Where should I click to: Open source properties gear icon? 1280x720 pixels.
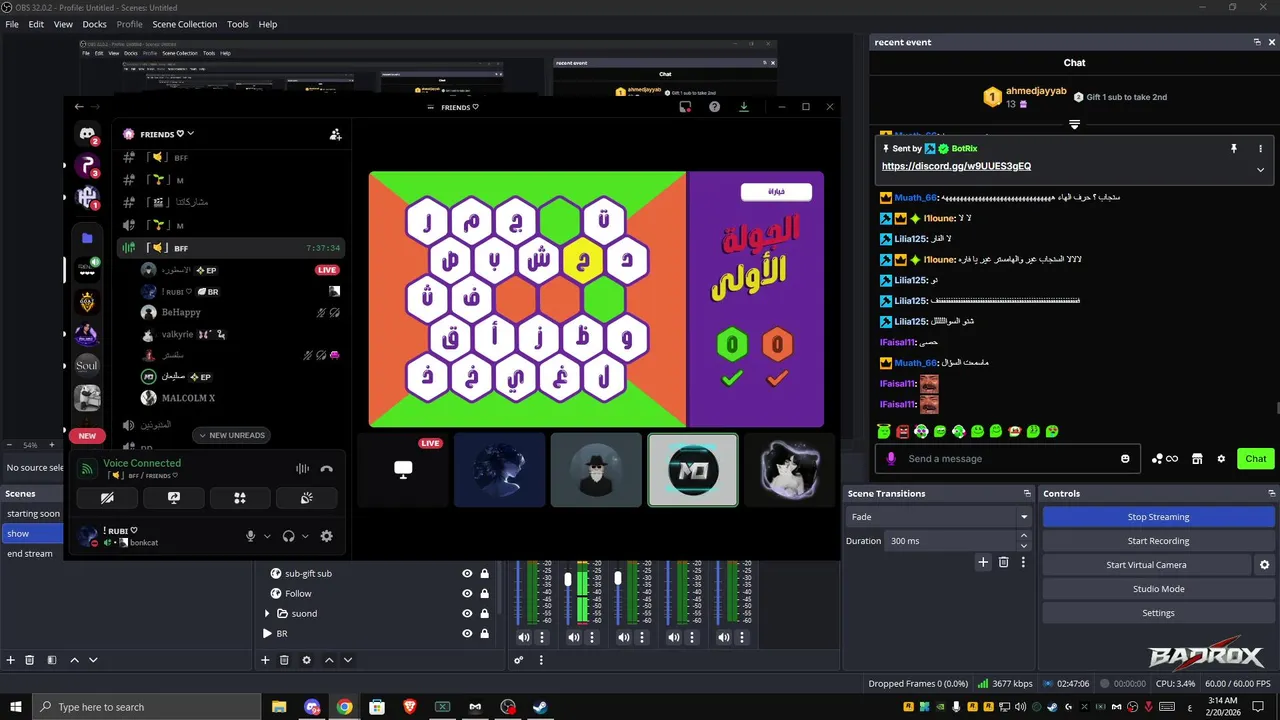[306, 660]
